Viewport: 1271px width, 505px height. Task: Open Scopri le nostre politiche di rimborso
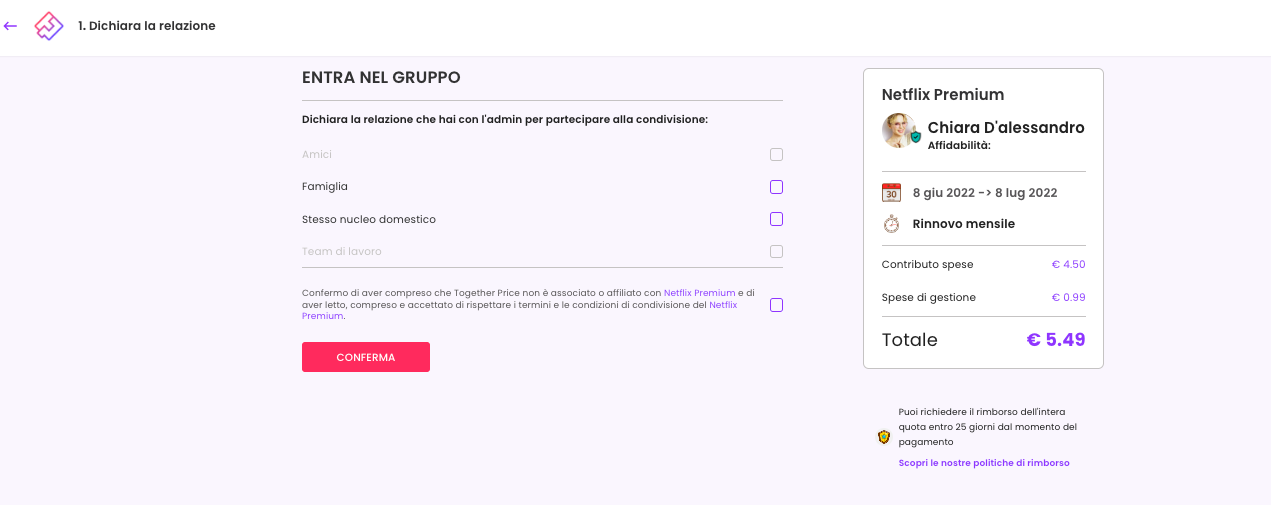tap(984, 463)
